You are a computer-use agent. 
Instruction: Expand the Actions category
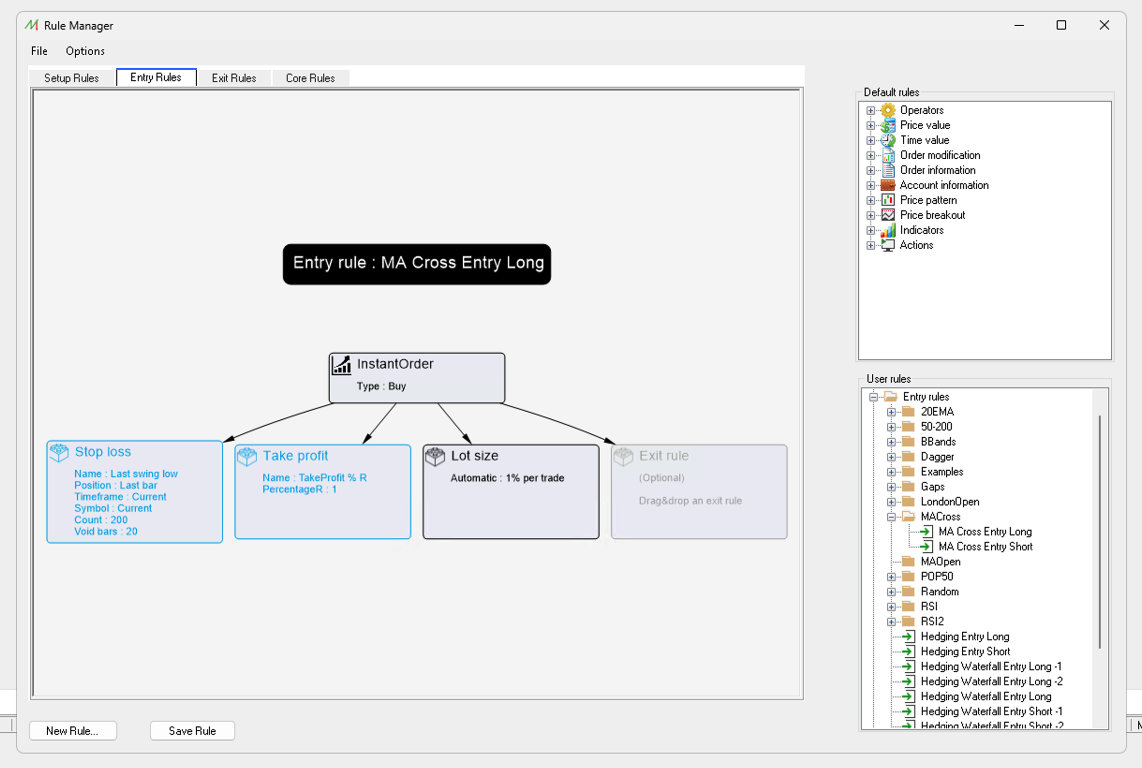point(871,245)
